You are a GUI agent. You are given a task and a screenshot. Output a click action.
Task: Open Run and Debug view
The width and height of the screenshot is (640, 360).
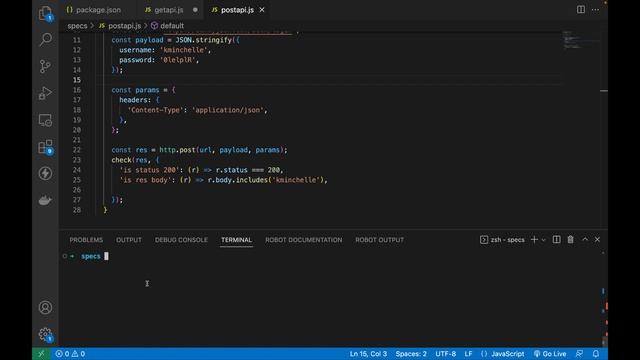(45, 93)
